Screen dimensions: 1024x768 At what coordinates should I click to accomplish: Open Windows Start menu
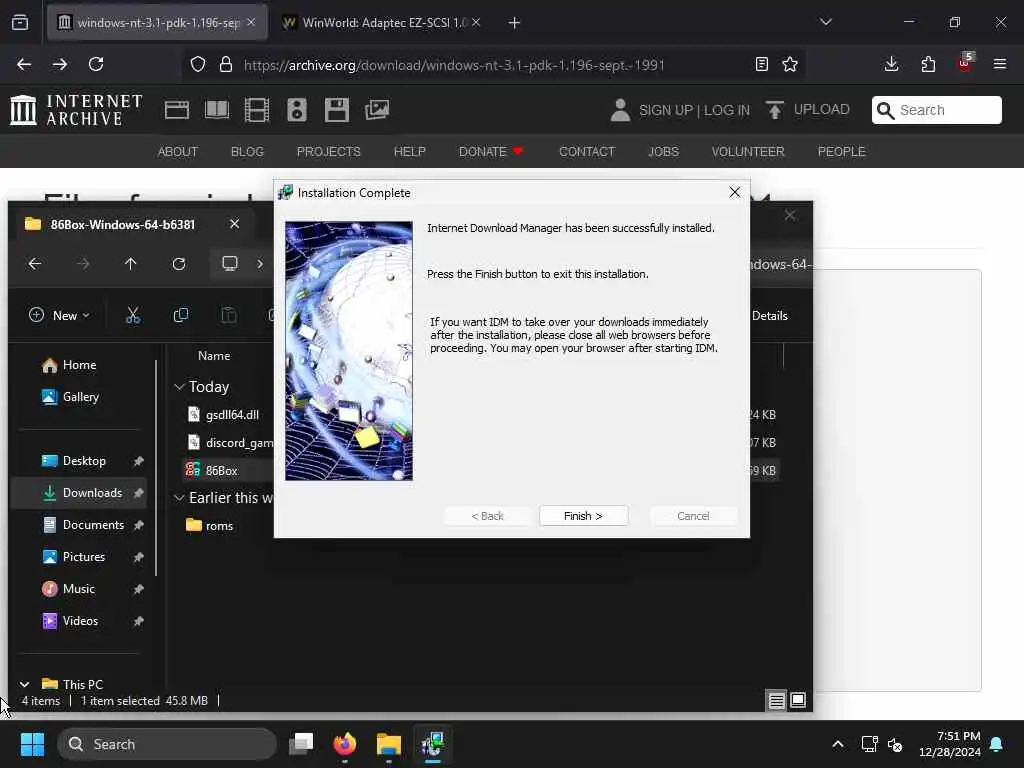[32, 744]
